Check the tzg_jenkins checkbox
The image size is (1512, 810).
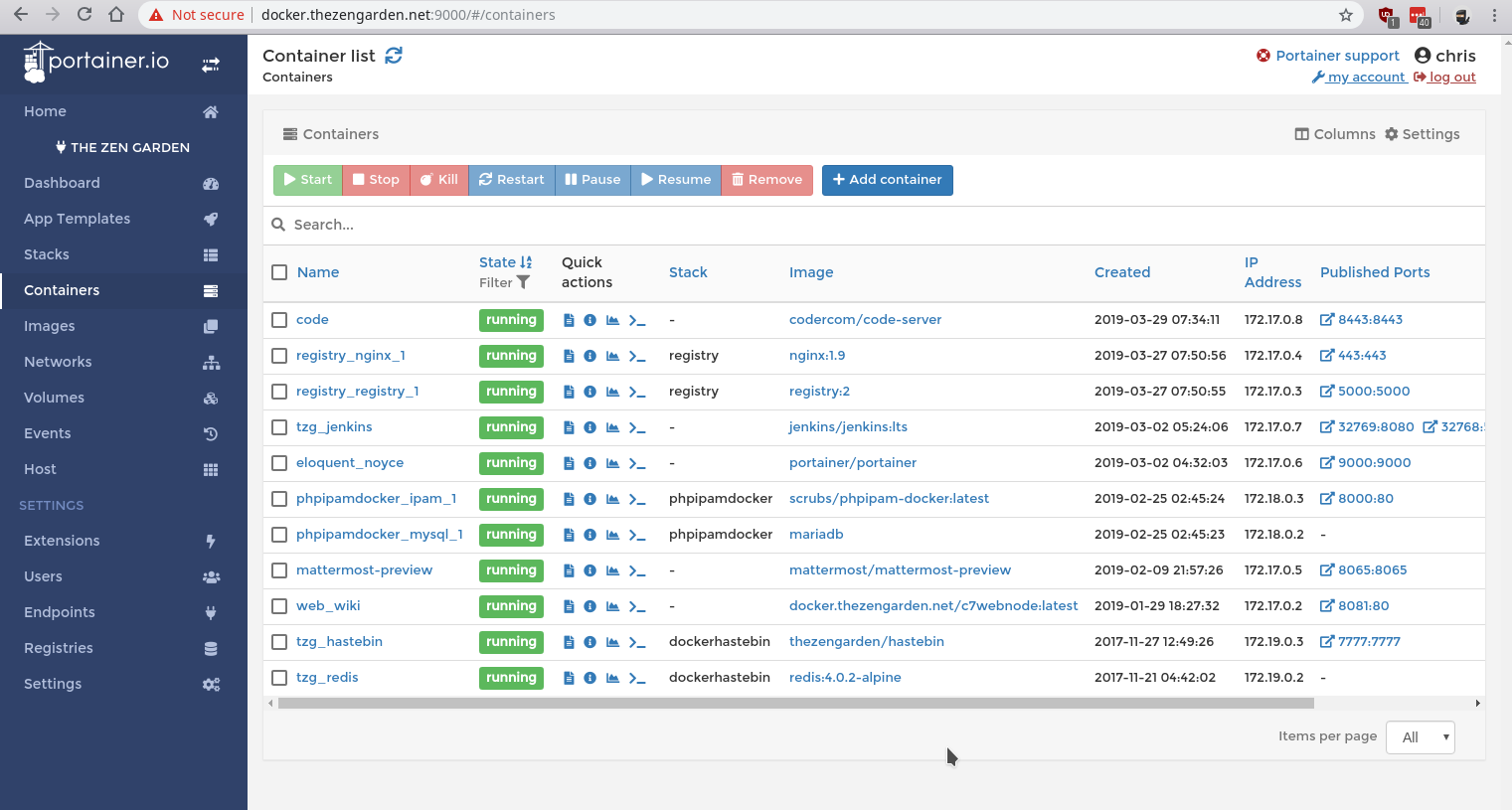[279, 427]
